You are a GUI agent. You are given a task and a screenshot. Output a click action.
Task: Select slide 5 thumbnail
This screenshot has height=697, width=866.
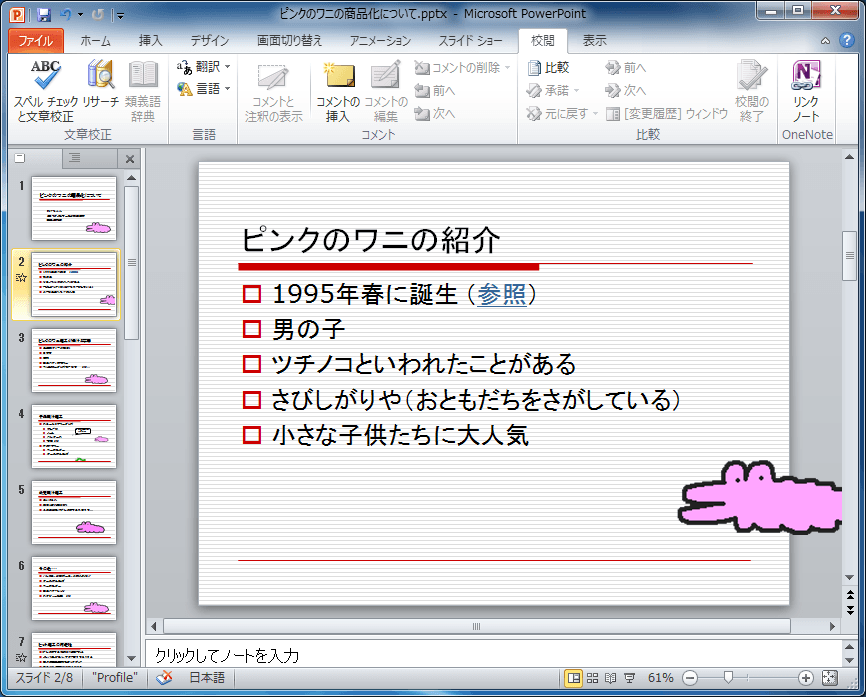coord(74,513)
